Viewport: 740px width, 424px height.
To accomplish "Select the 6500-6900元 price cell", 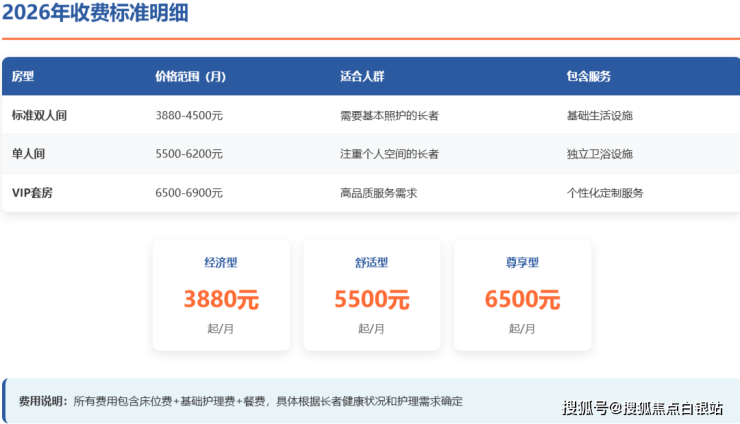I will point(189,193).
